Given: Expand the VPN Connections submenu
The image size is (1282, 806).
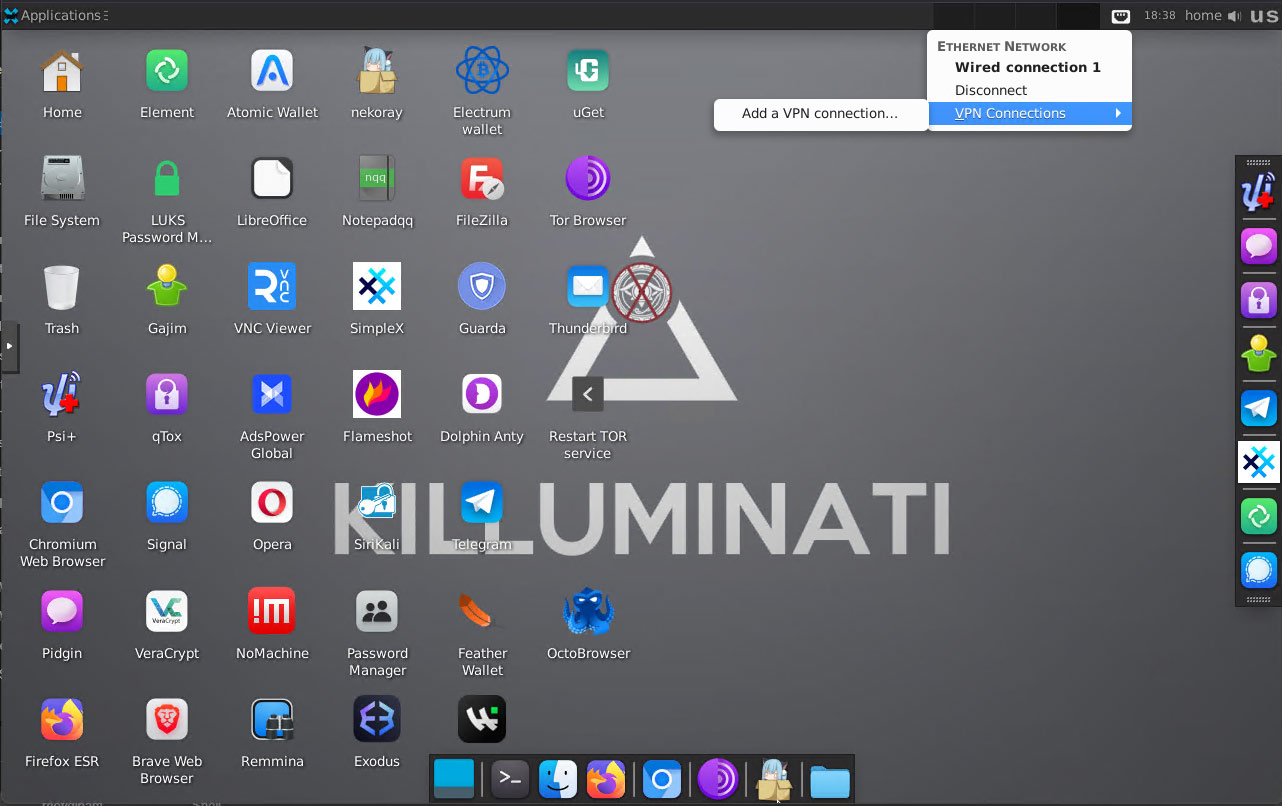Looking at the screenshot, I should click(1029, 113).
